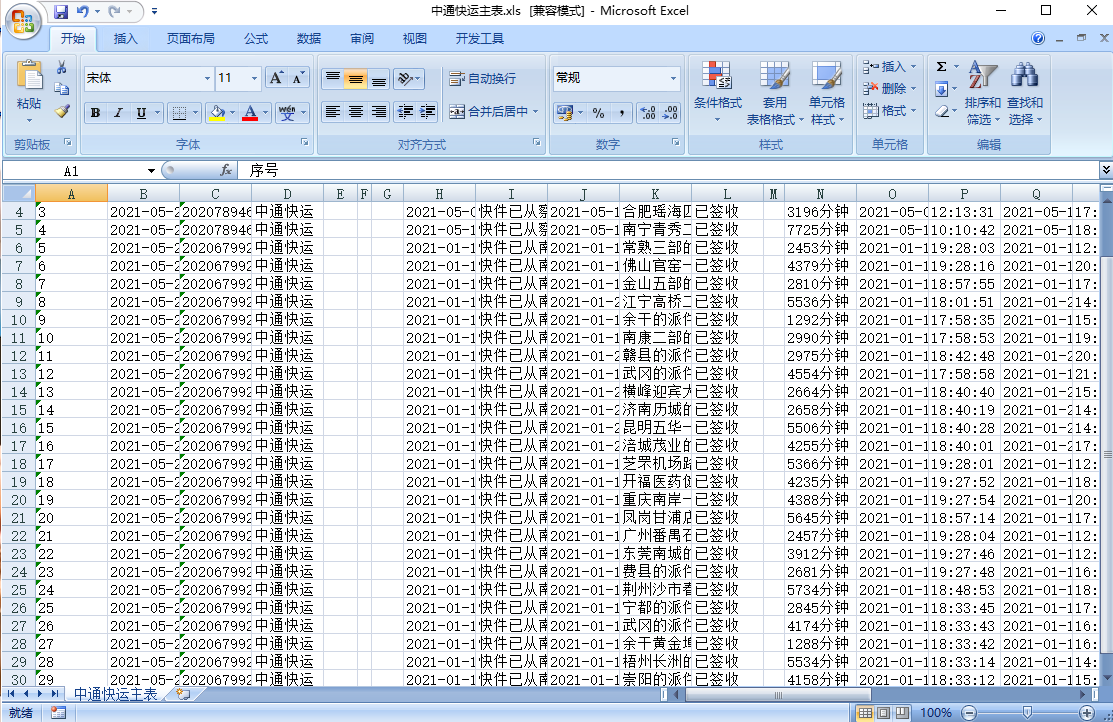Viewport: 1113px width, 722px height.
Task: Apply cell borders button
Action: pos(180,113)
